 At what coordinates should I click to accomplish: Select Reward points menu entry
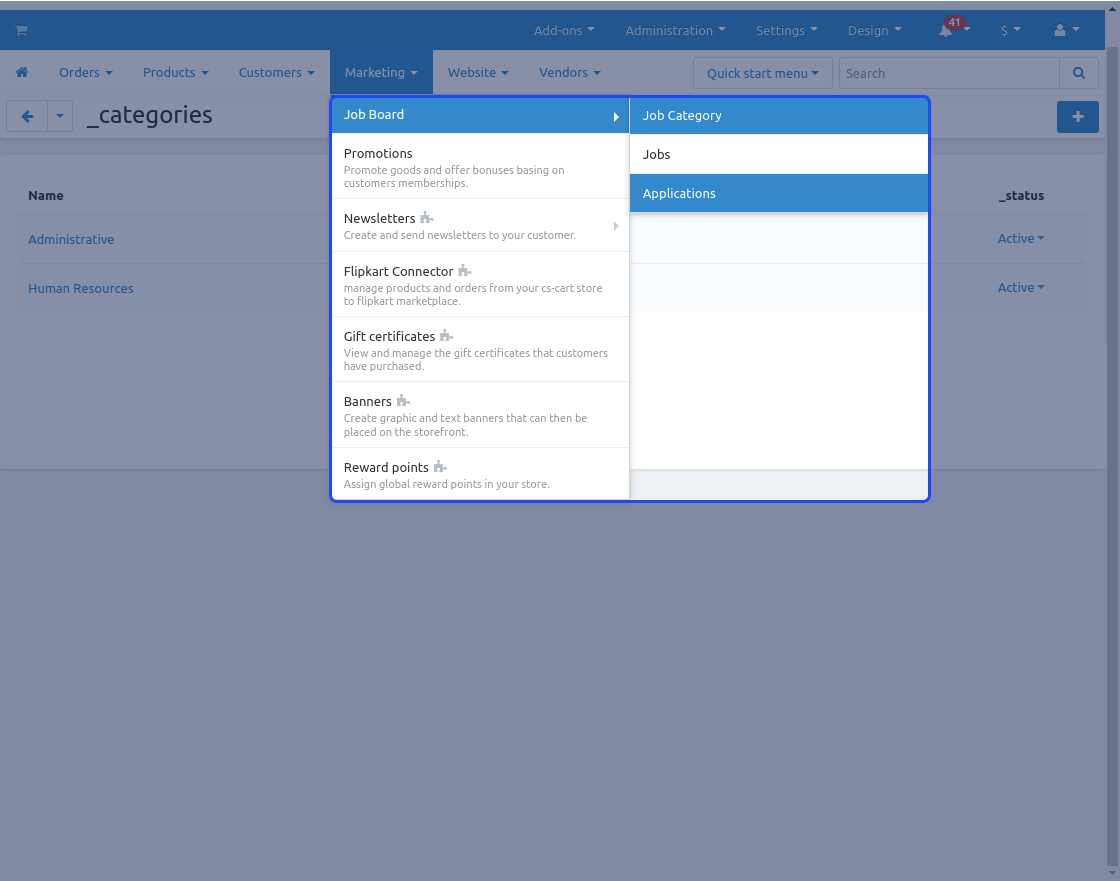480,474
